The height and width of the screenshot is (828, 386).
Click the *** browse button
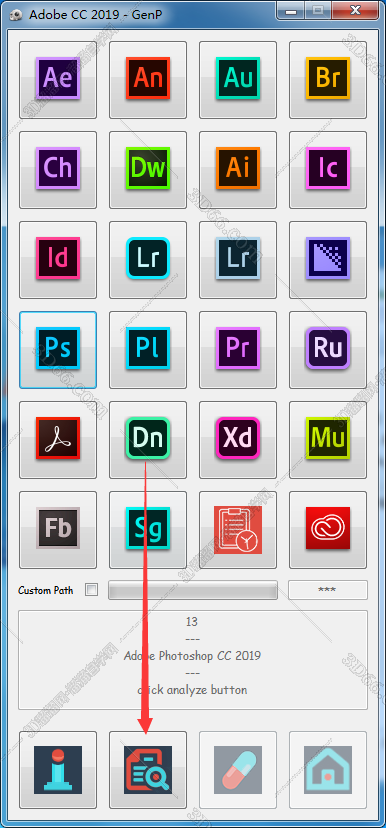(x=328, y=590)
